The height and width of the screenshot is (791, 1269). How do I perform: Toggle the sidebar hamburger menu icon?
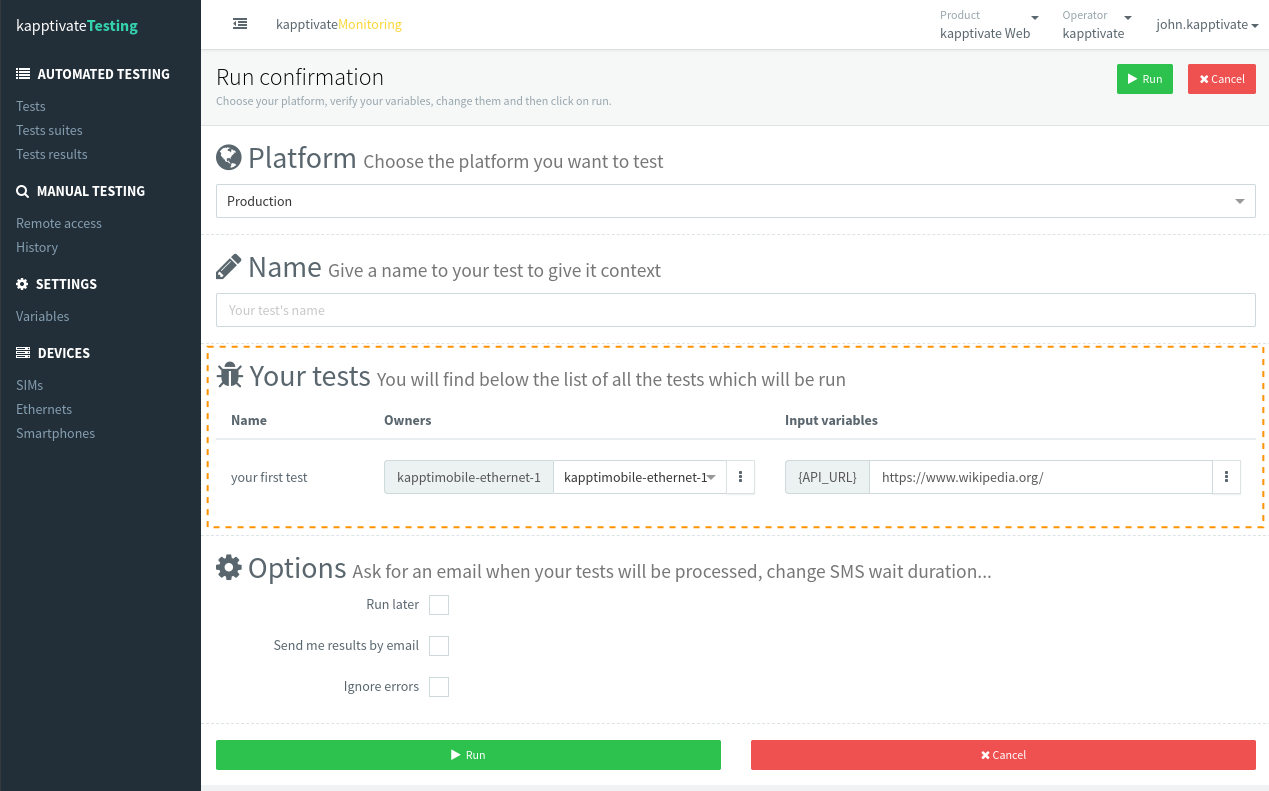240,24
